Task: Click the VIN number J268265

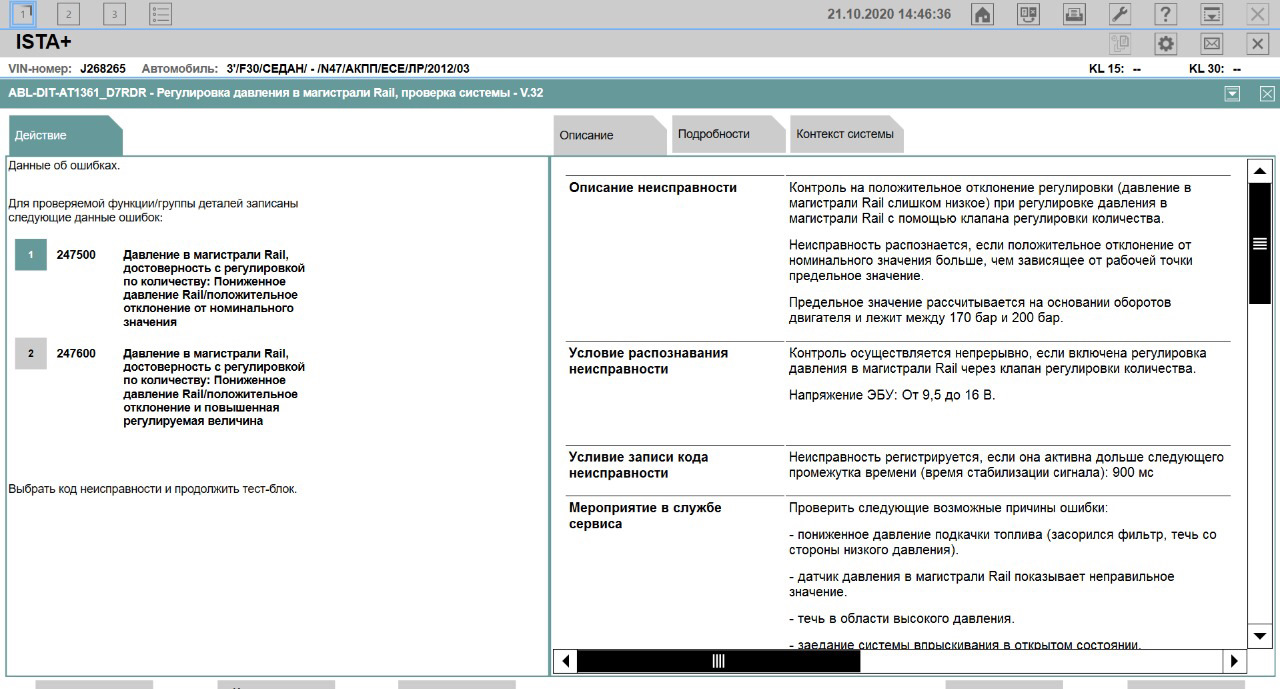Action: pos(104,69)
